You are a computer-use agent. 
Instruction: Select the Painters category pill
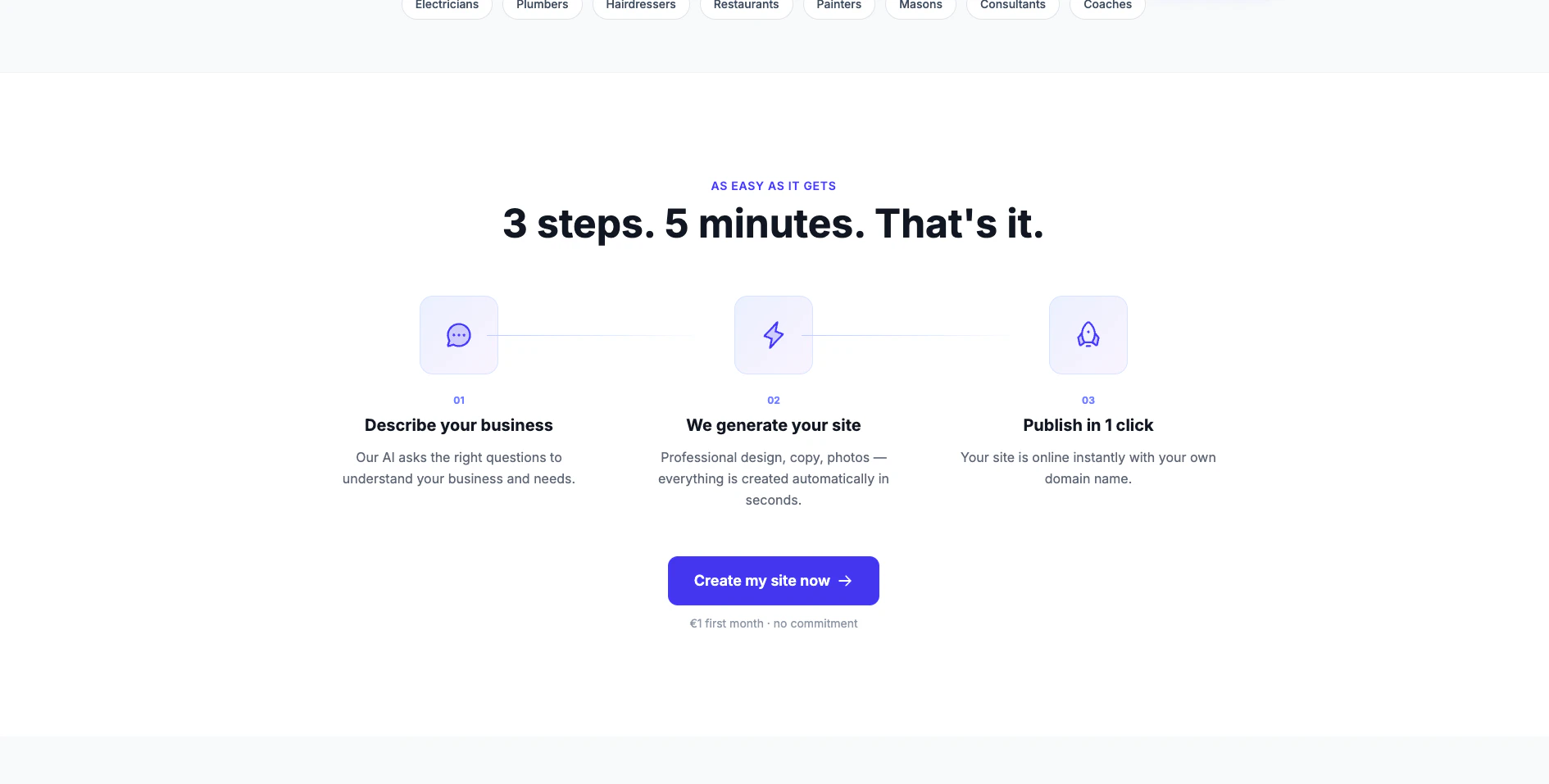click(839, 6)
